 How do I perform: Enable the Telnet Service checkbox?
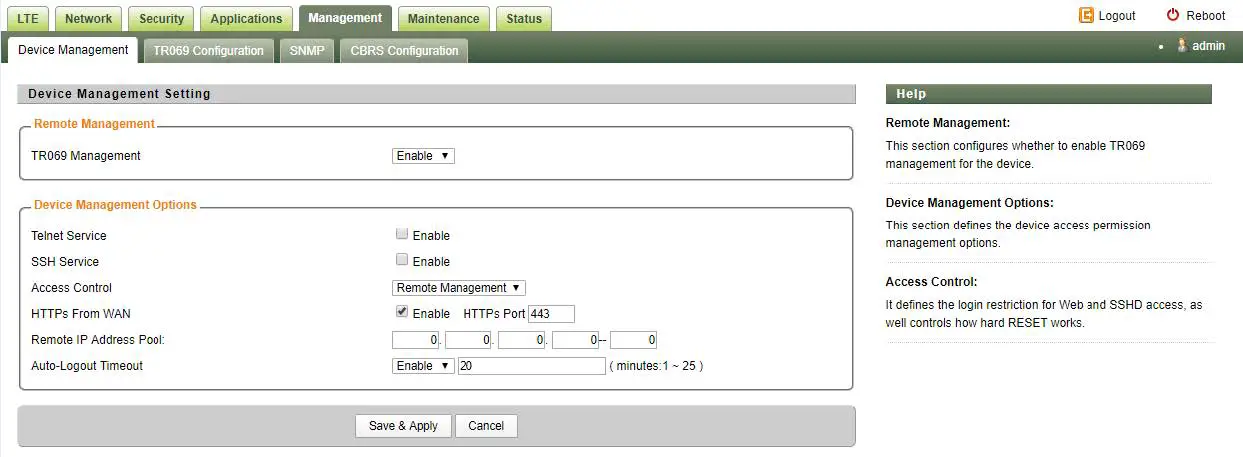[402, 234]
